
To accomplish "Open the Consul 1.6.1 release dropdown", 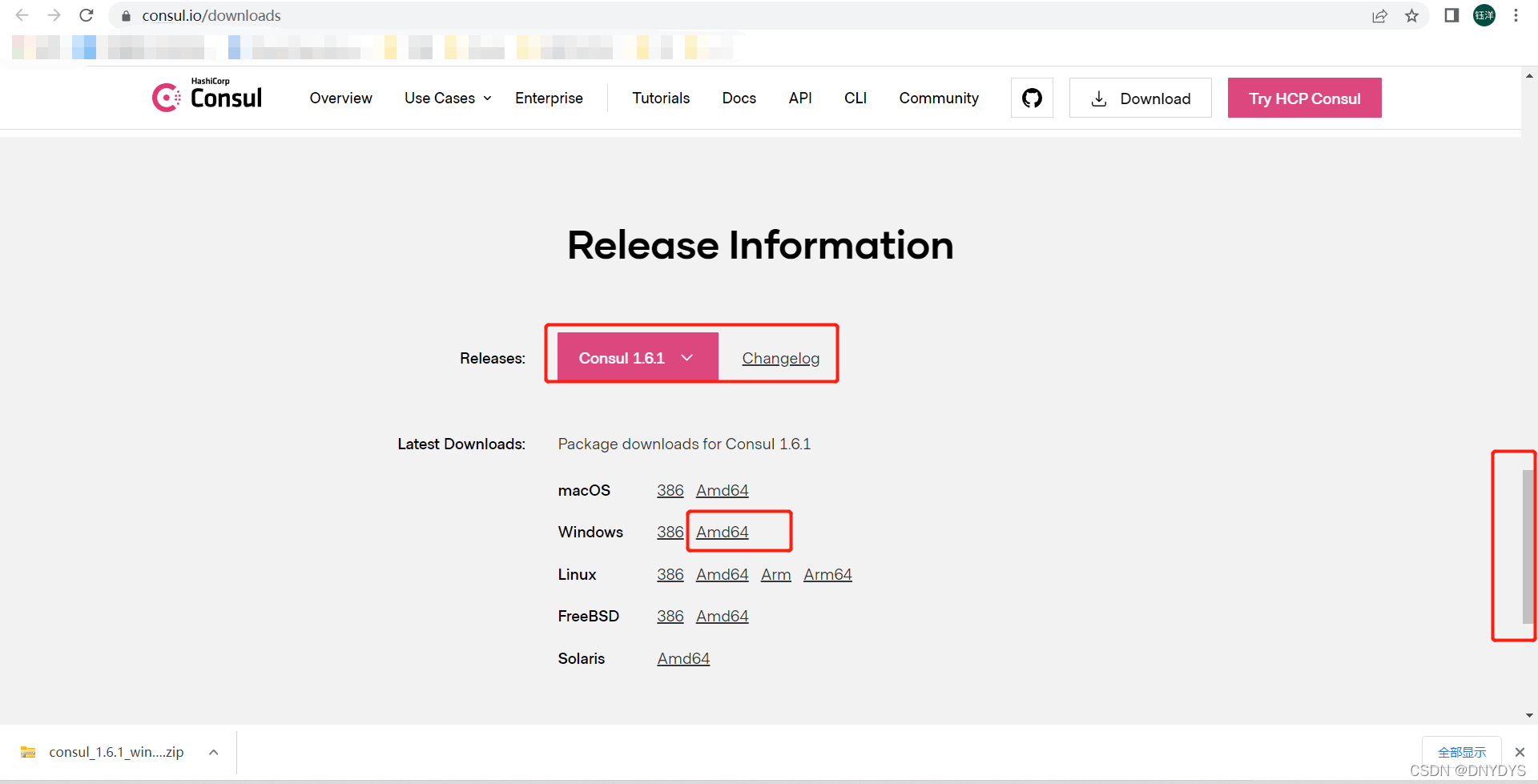I will 638,357.
